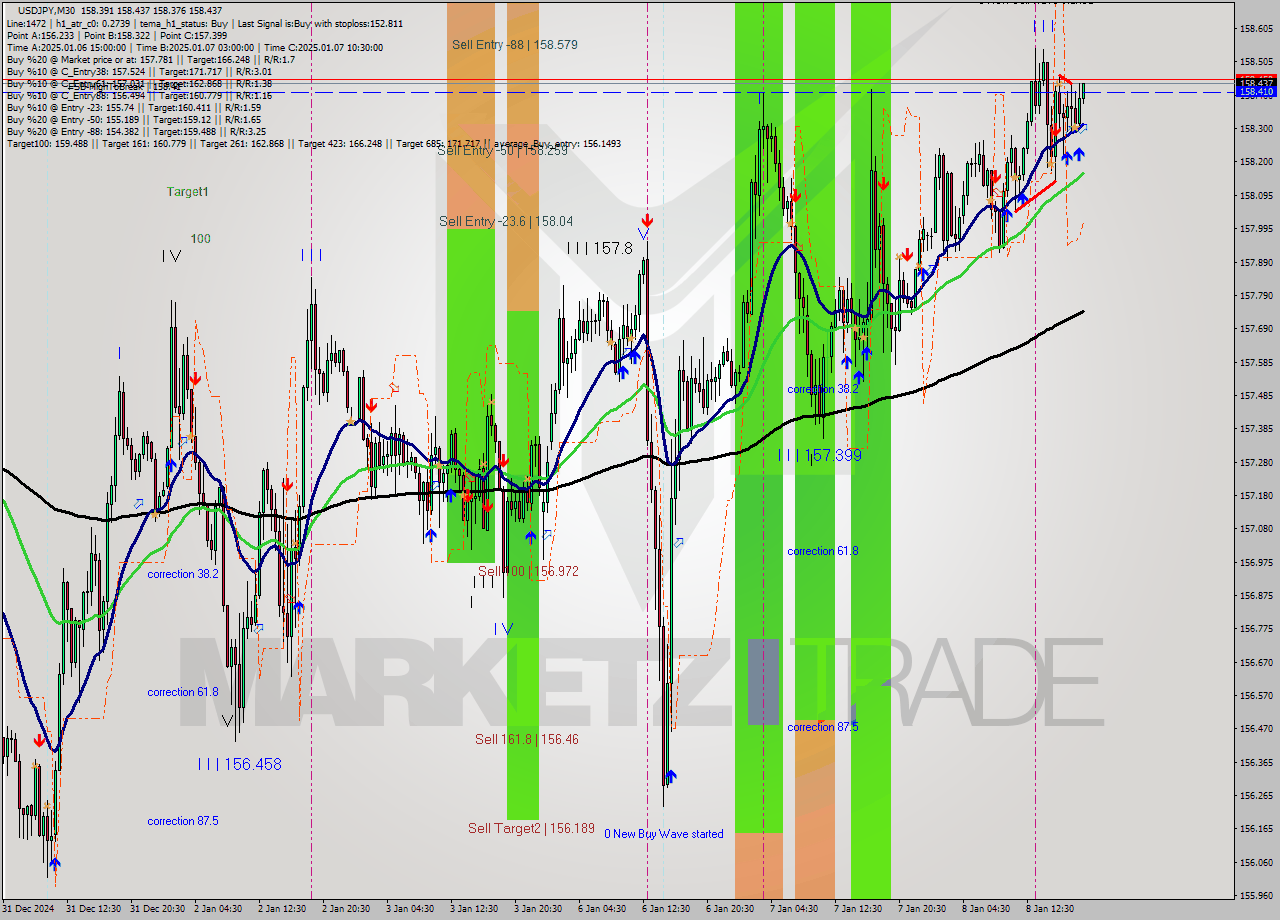Viewport: 1280px width, 920px height.
Task: Select the 158.200 price axis label
Action: [x=1257, y=162]
